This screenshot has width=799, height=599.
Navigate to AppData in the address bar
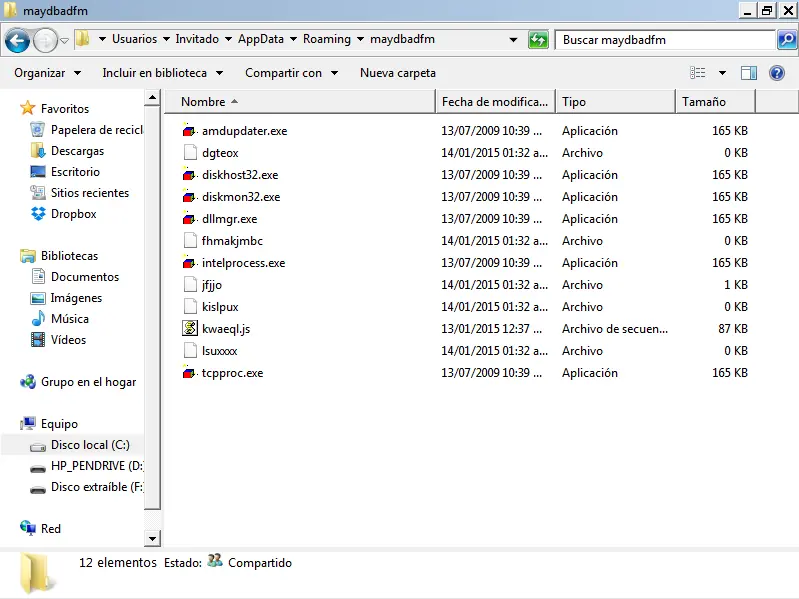coord(261,39)
